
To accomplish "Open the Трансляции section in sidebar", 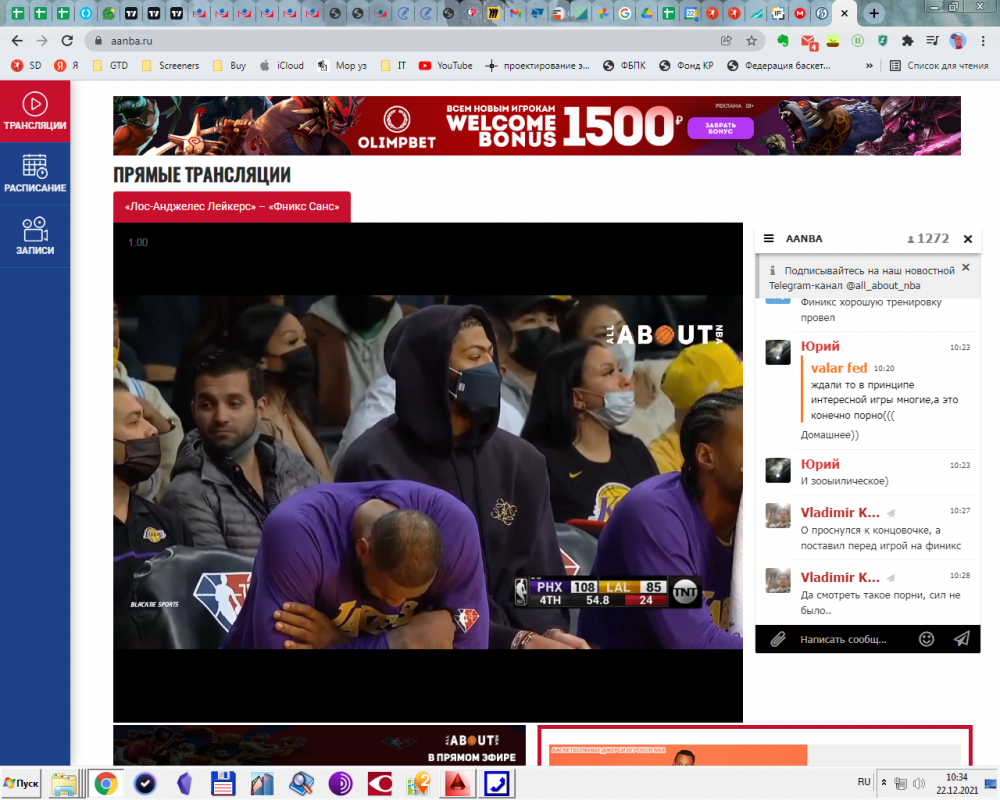I will click(35, 111).
